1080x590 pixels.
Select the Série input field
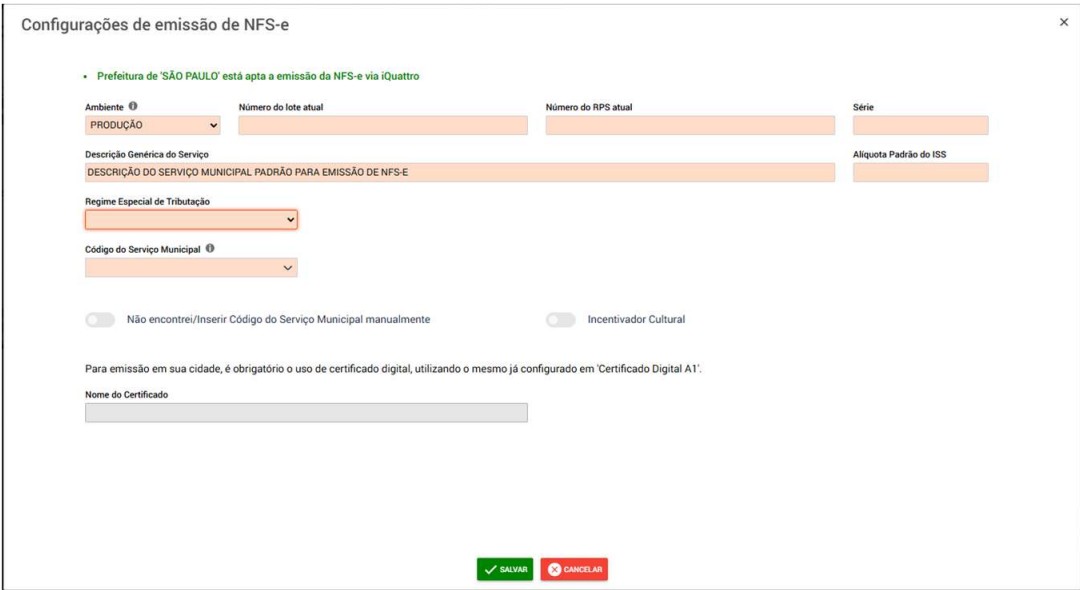coord(920,125)
